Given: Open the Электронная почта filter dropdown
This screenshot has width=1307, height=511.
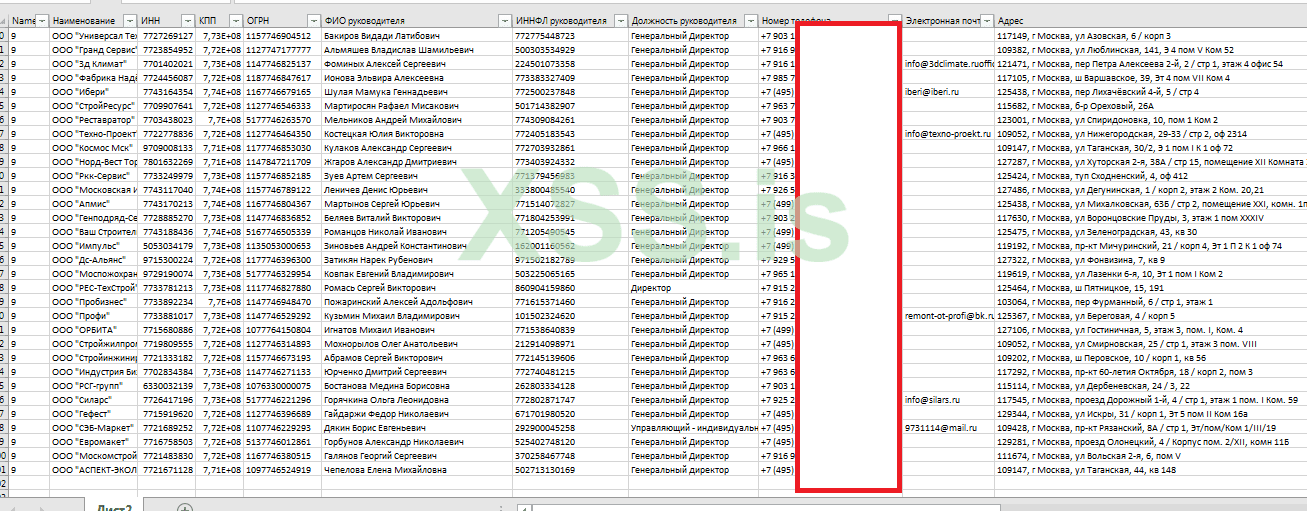Looking at the screenshot, I should coord(988,21).
